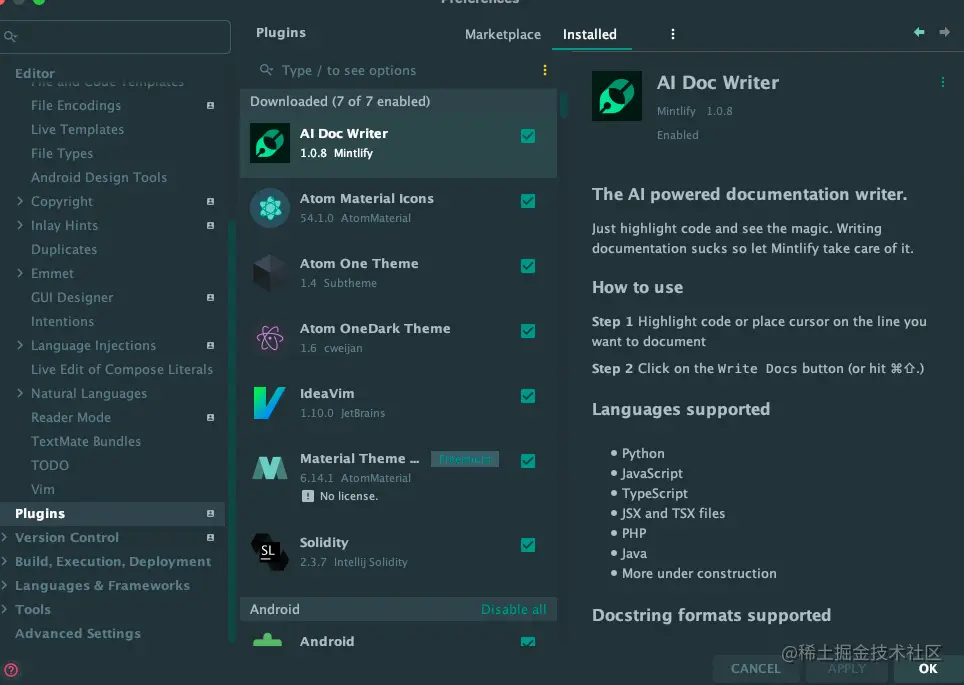Viewport: 964px width, 685px height.
Task: Click Material Theme M icon
Action: click(270, 469)
